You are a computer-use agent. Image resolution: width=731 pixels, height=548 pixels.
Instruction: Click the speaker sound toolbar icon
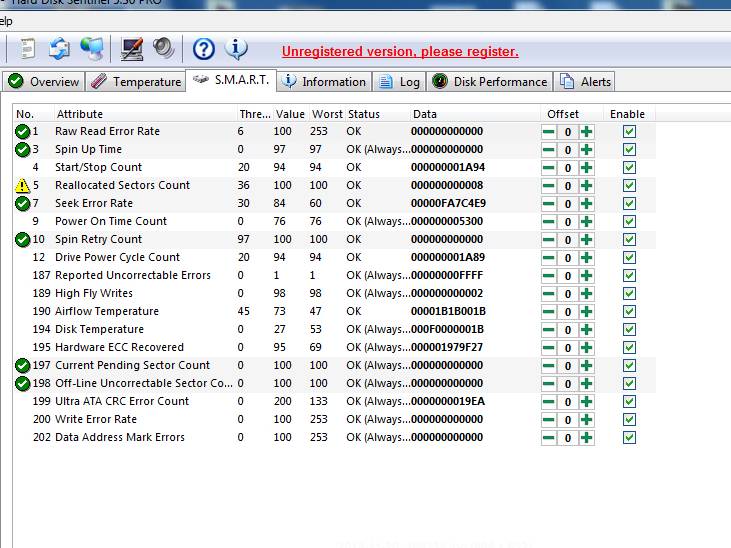(164, 48)
